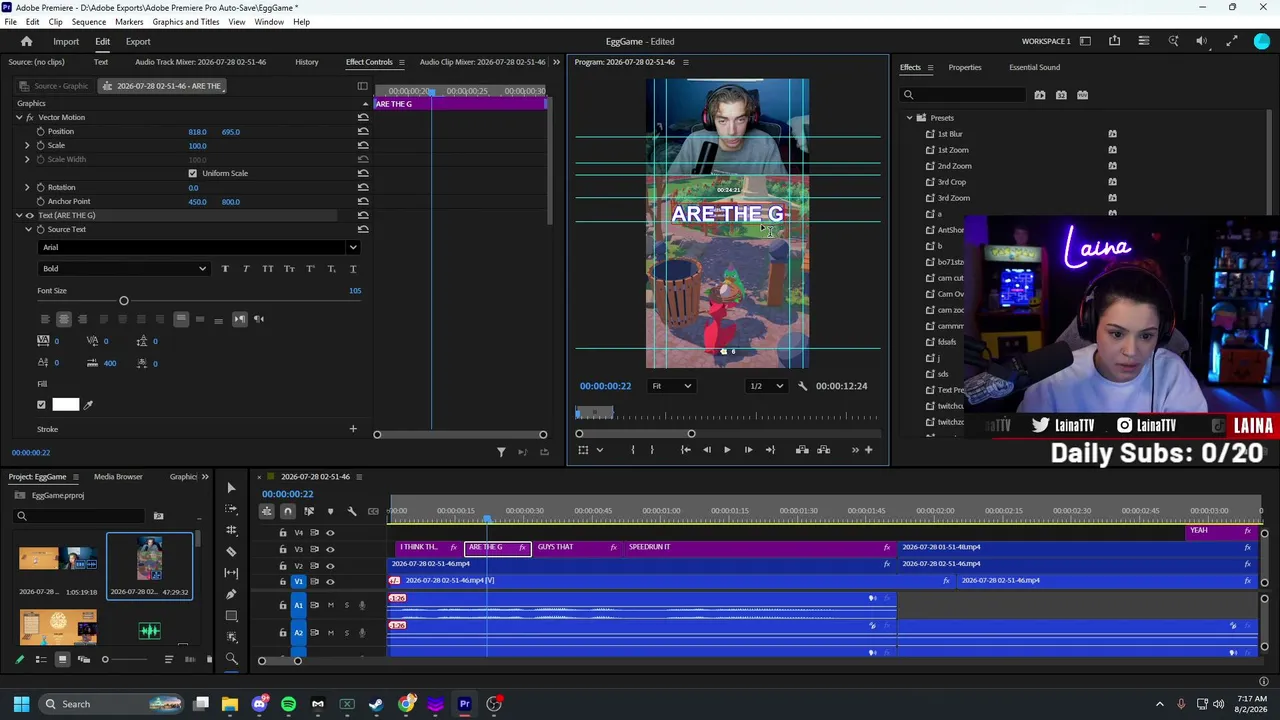Toggle Uniform Scale checkbox

click(x=193, y=173)
